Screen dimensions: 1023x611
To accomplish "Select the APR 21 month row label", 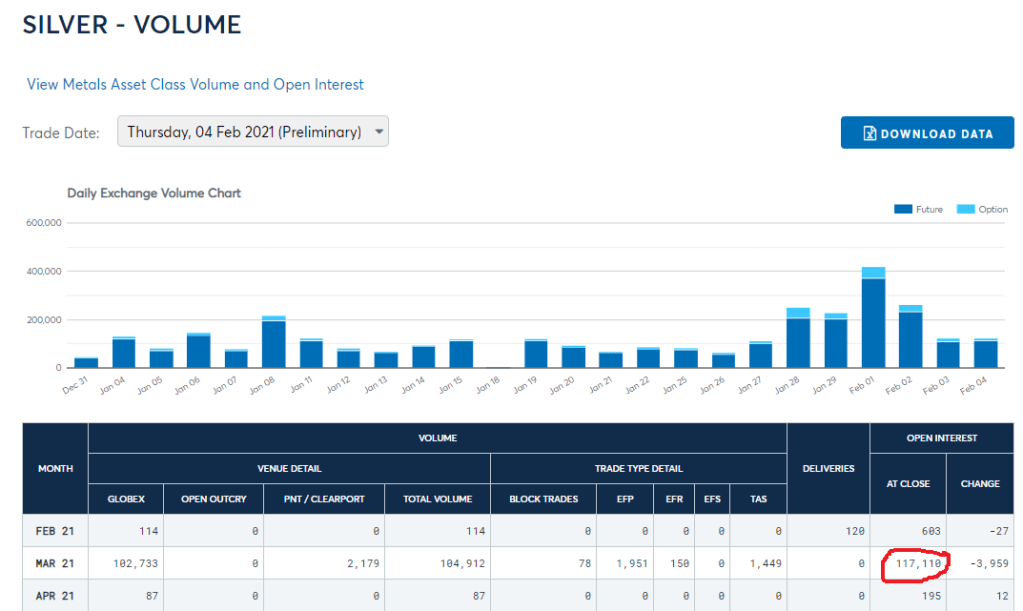I will 55,597.
